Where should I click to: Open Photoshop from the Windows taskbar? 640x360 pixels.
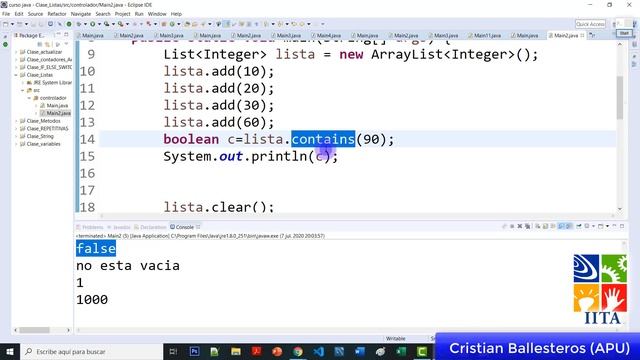point(194,351)
